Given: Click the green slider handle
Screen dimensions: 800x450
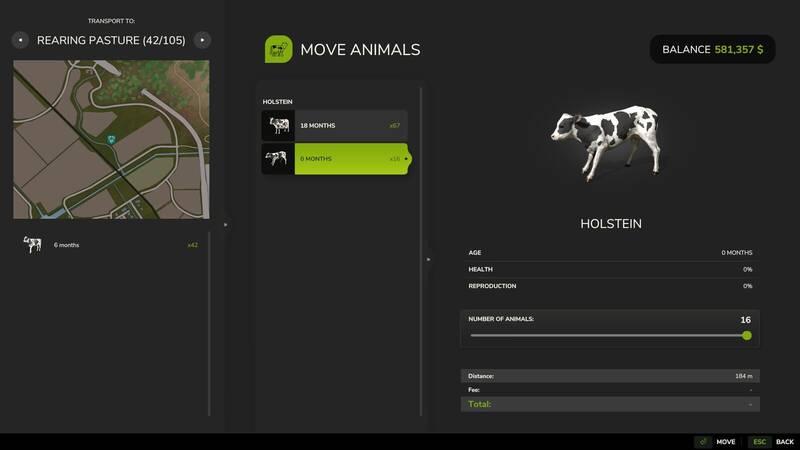Looking at the screenshot, I should click(747, 336).
